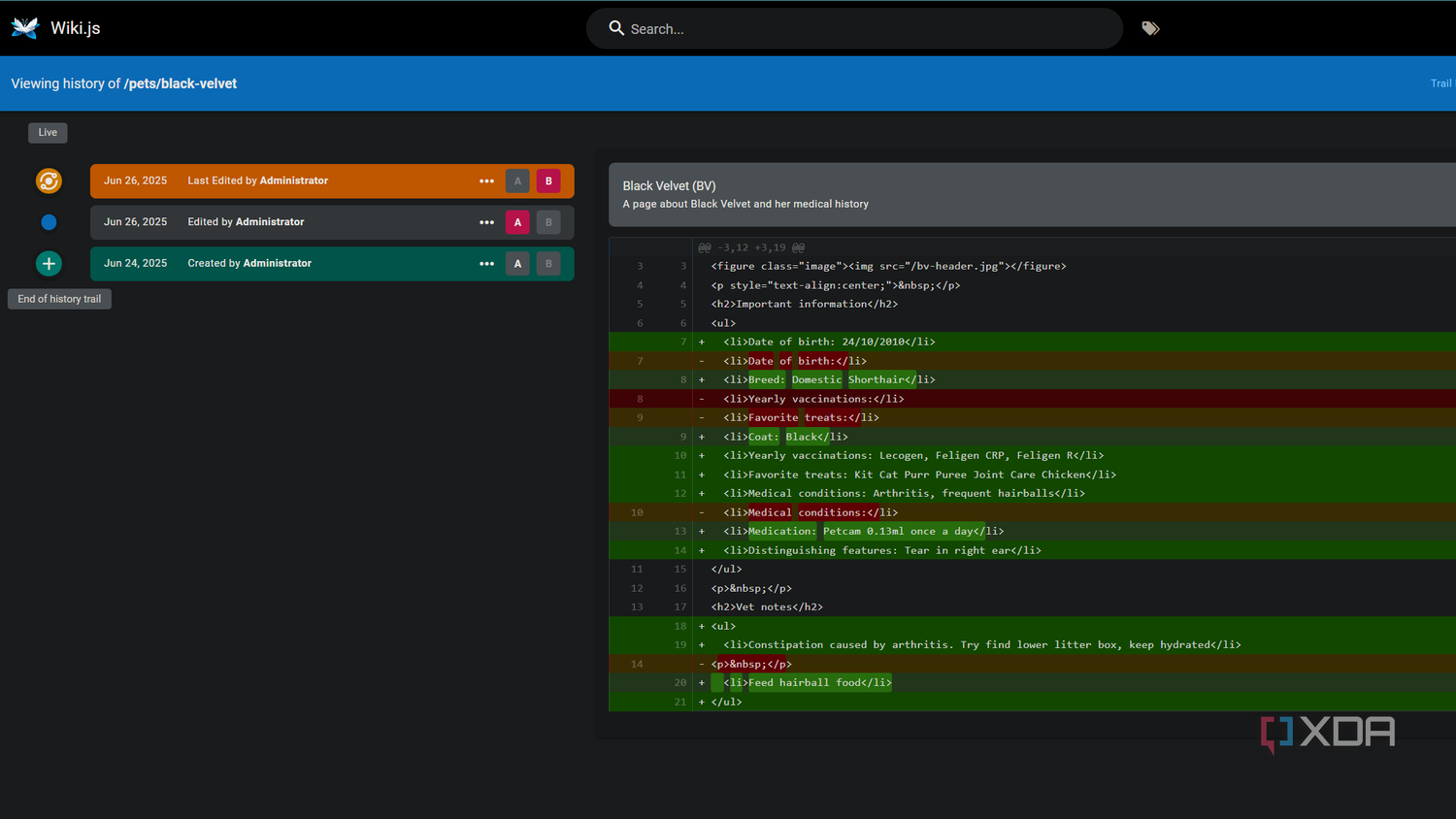Click the Live label button
The height and width of the screenshot is (819, 1456).
click(x=48, y=133)
